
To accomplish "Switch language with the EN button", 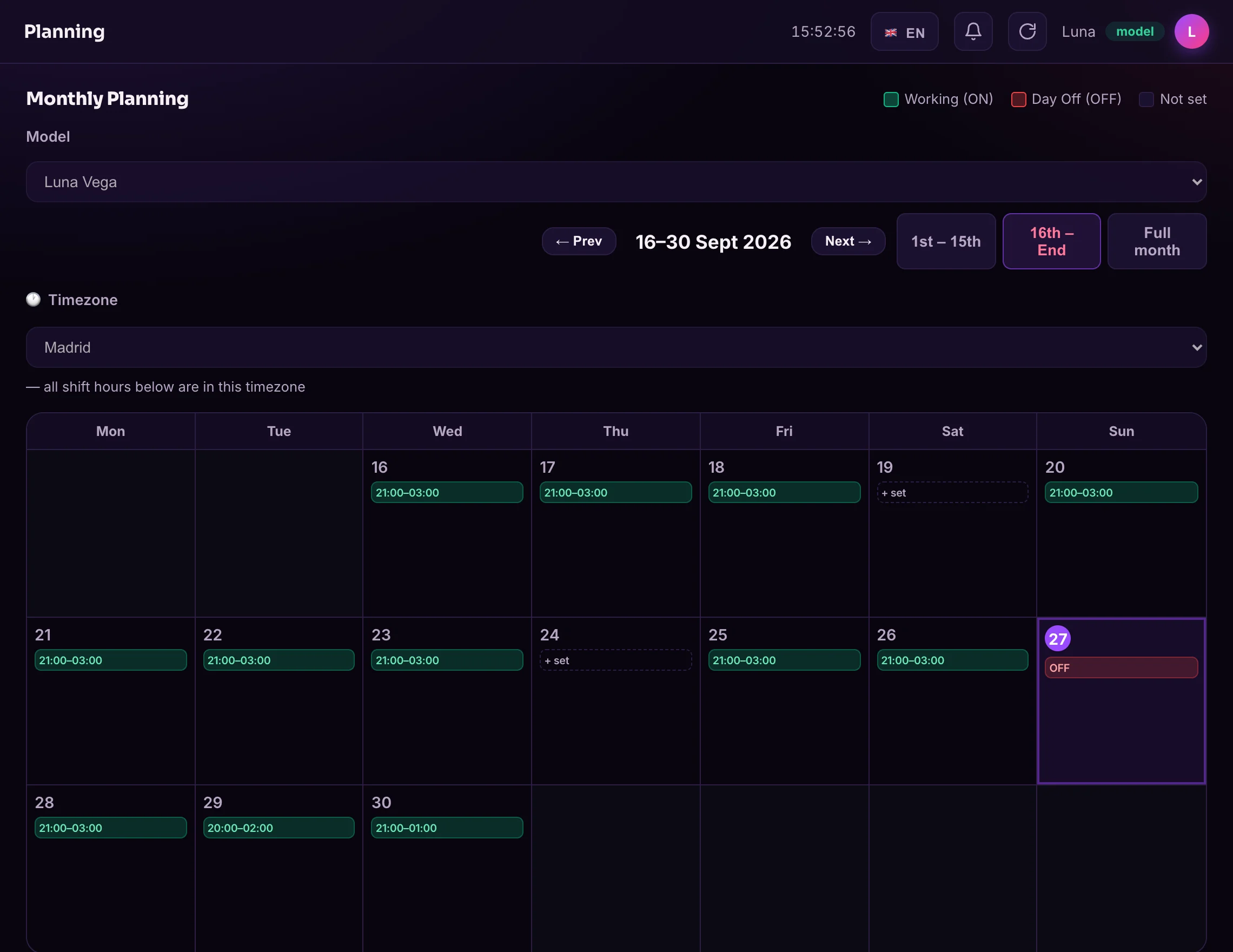I will tap(904, 31).
